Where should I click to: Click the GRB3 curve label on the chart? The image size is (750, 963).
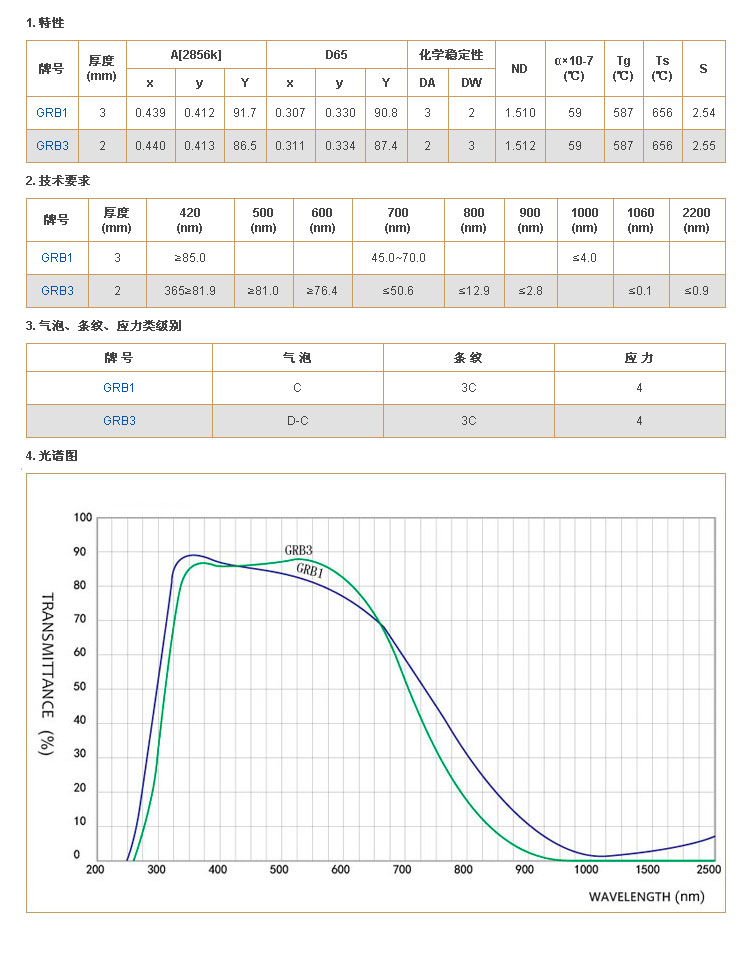pos(298,550)
